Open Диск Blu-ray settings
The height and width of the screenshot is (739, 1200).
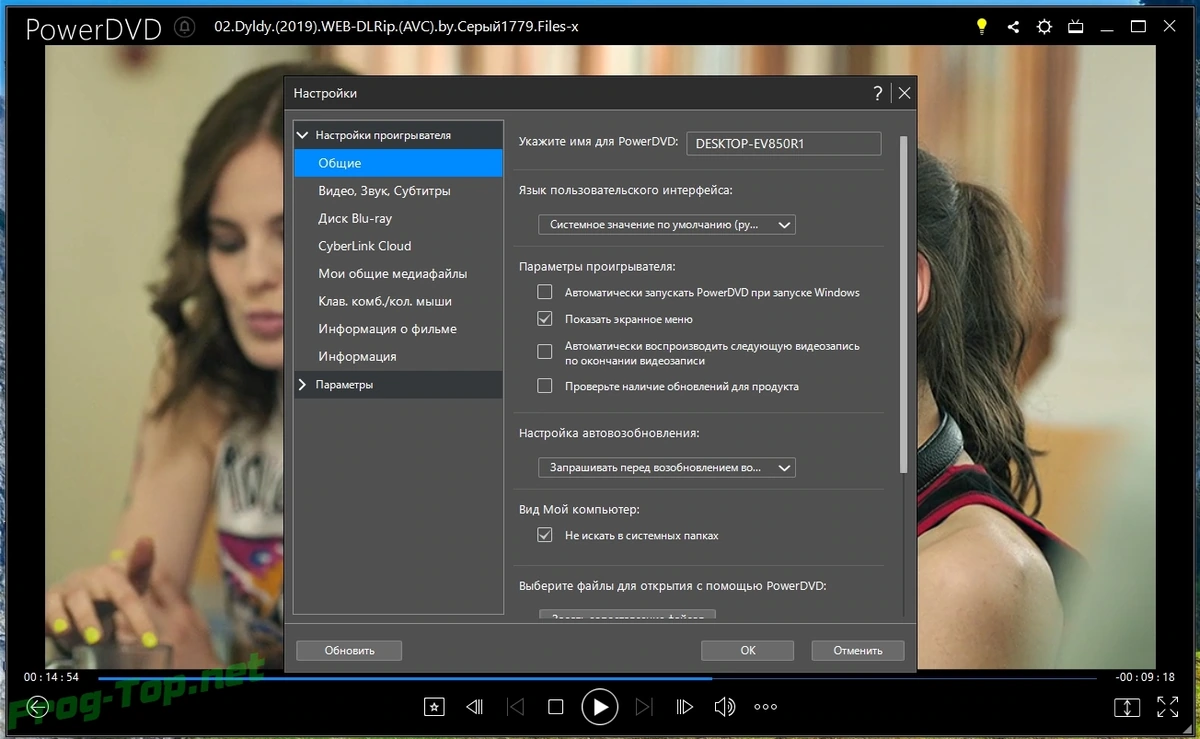click(398, 218)
